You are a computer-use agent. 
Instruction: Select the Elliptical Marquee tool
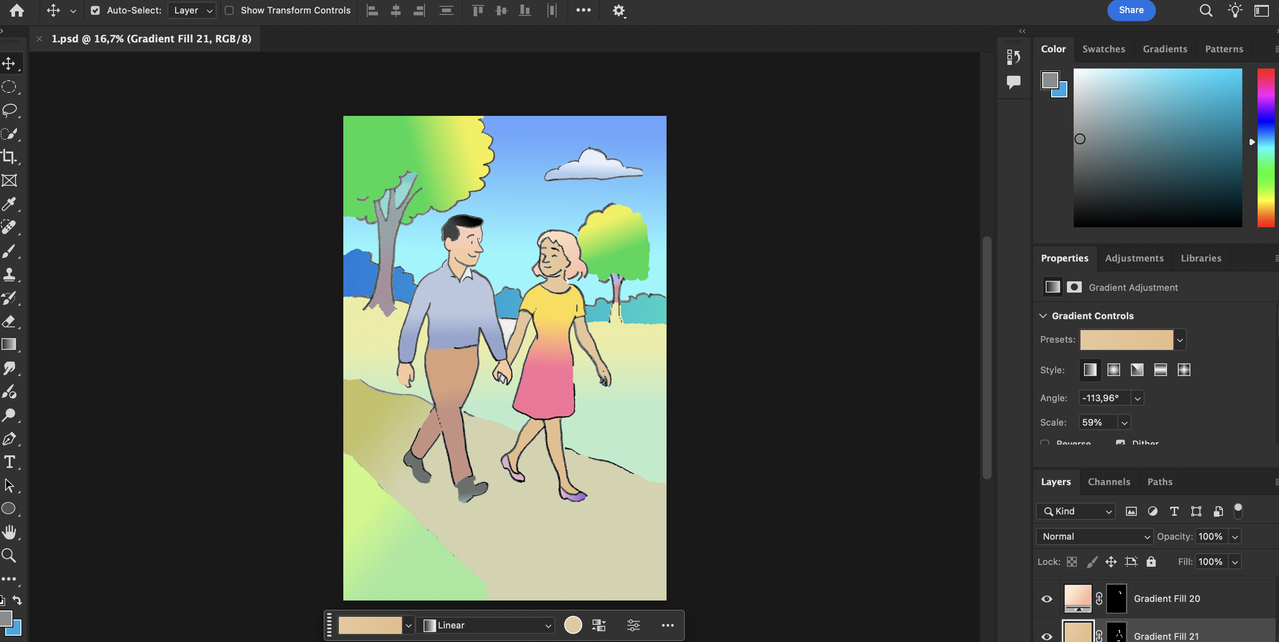9,87
